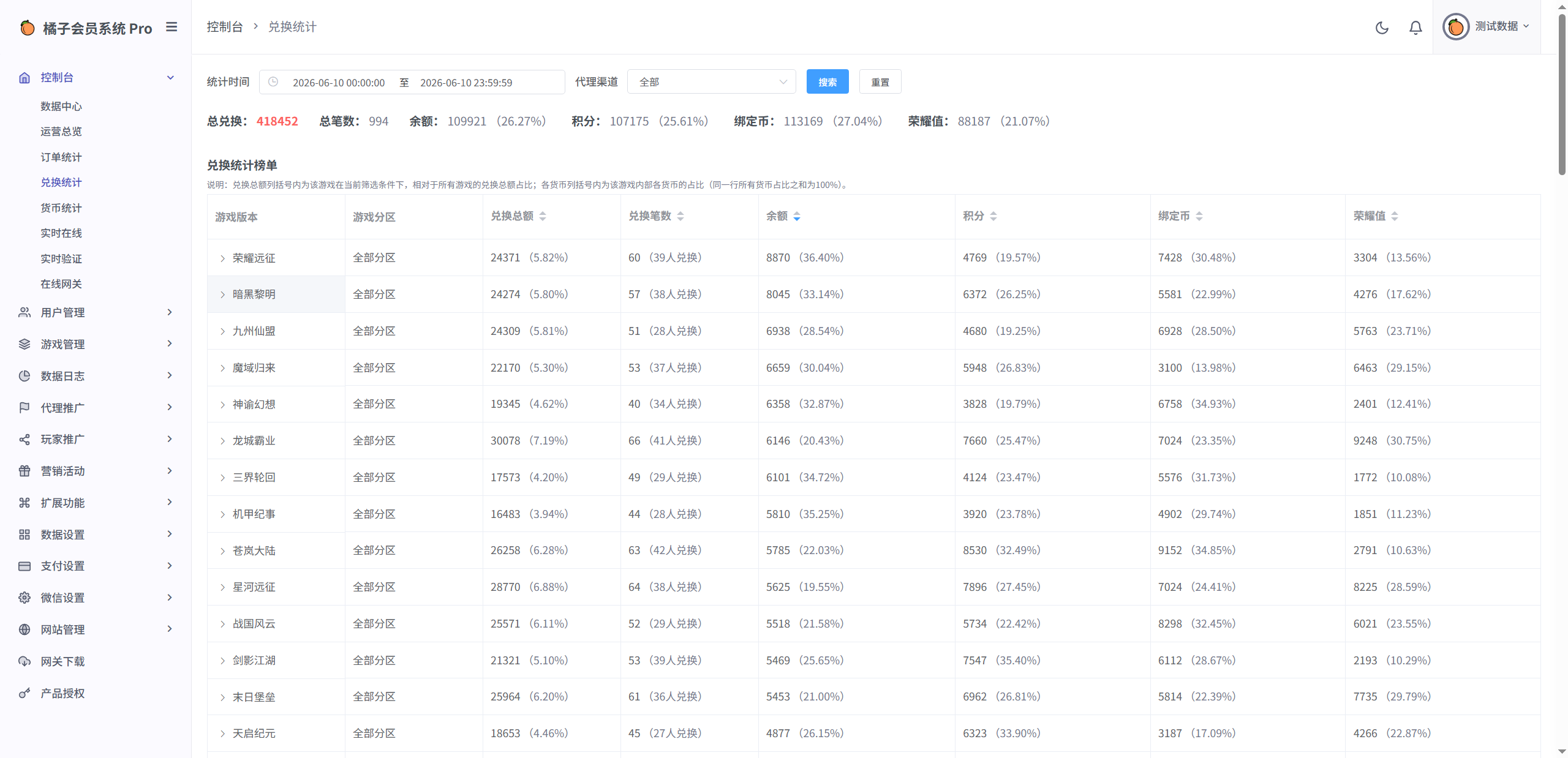Click 61 (36人兑换) in 末日堡垒 row

pos(666,697)
